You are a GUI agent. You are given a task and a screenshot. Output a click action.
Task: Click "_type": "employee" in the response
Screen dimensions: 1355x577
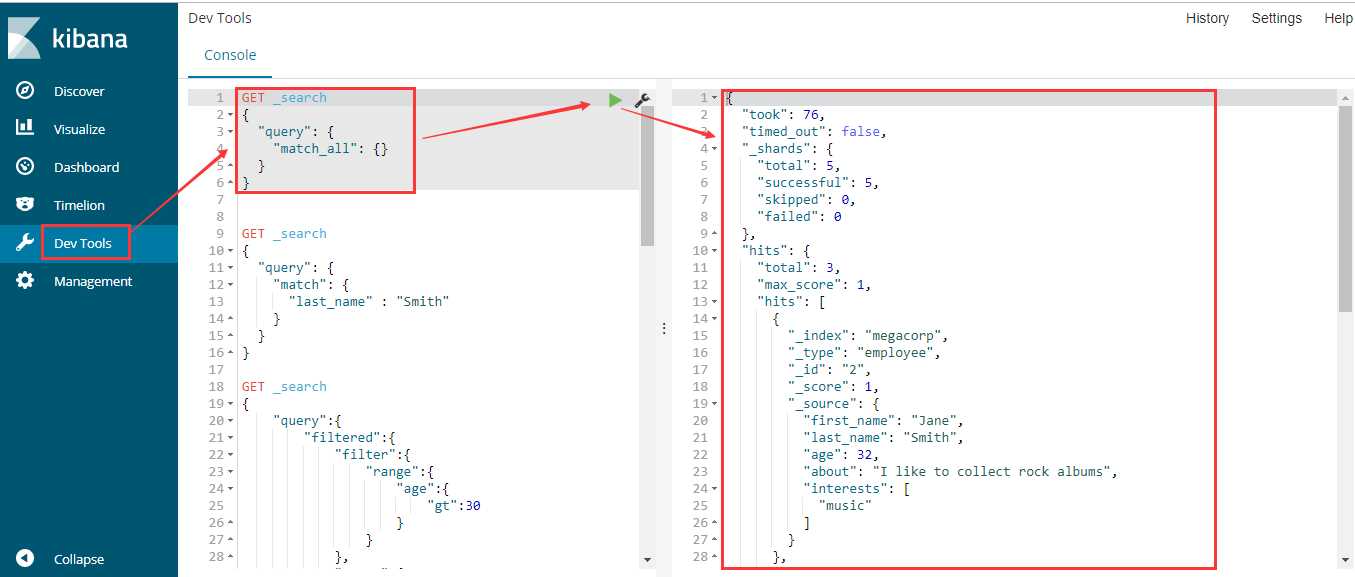[x=864, y=353]
